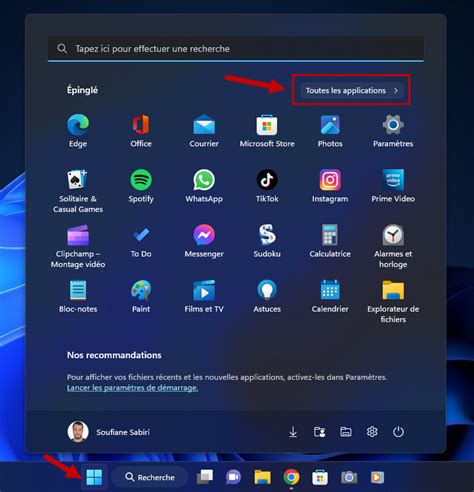Screen dimensions: 474x492
Task: Open the Soufiane Sabiri user account menu
Action: pyautogui.click(x=109, y=432)
